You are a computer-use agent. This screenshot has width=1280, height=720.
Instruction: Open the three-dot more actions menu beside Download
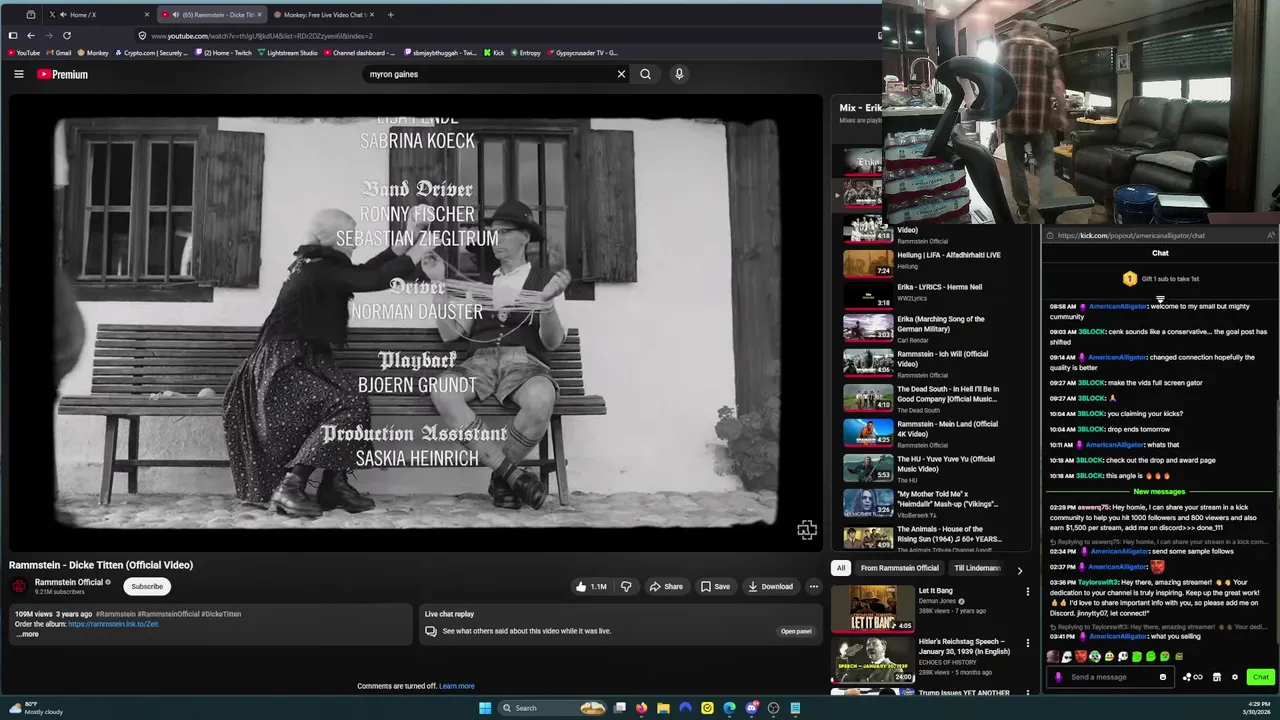coord(814,587)
